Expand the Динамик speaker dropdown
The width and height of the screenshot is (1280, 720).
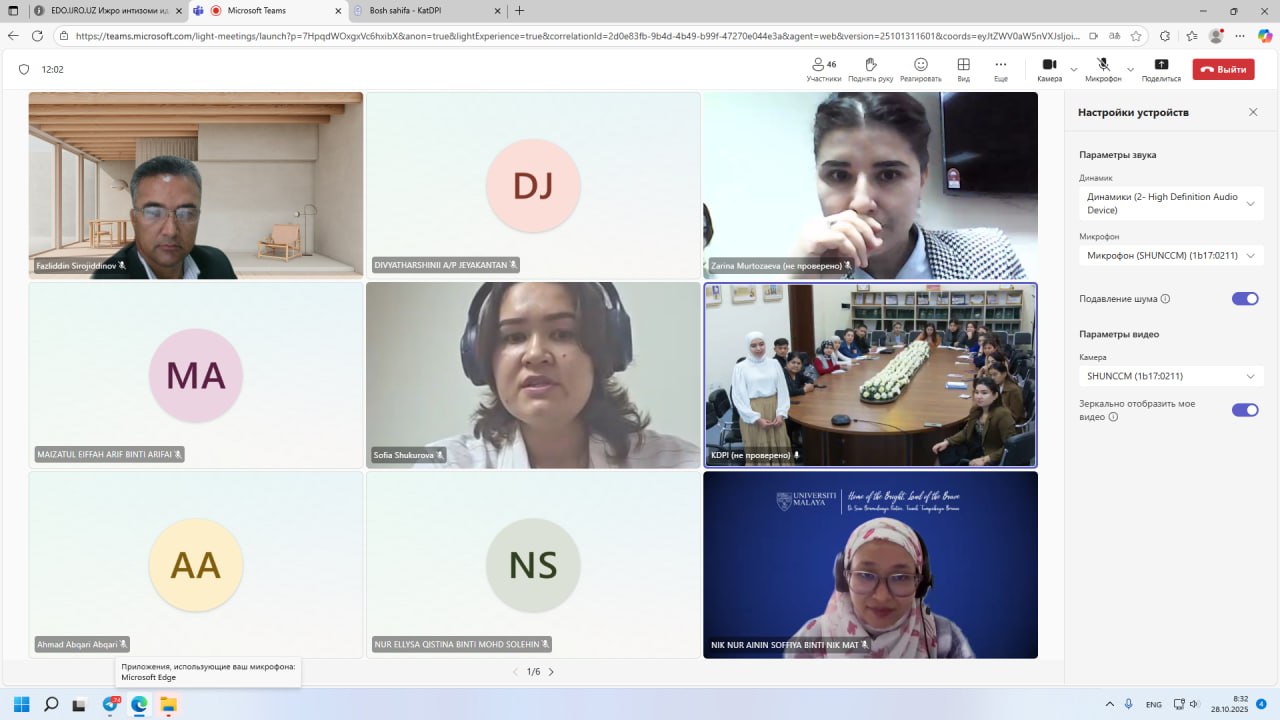(1170, 204)
